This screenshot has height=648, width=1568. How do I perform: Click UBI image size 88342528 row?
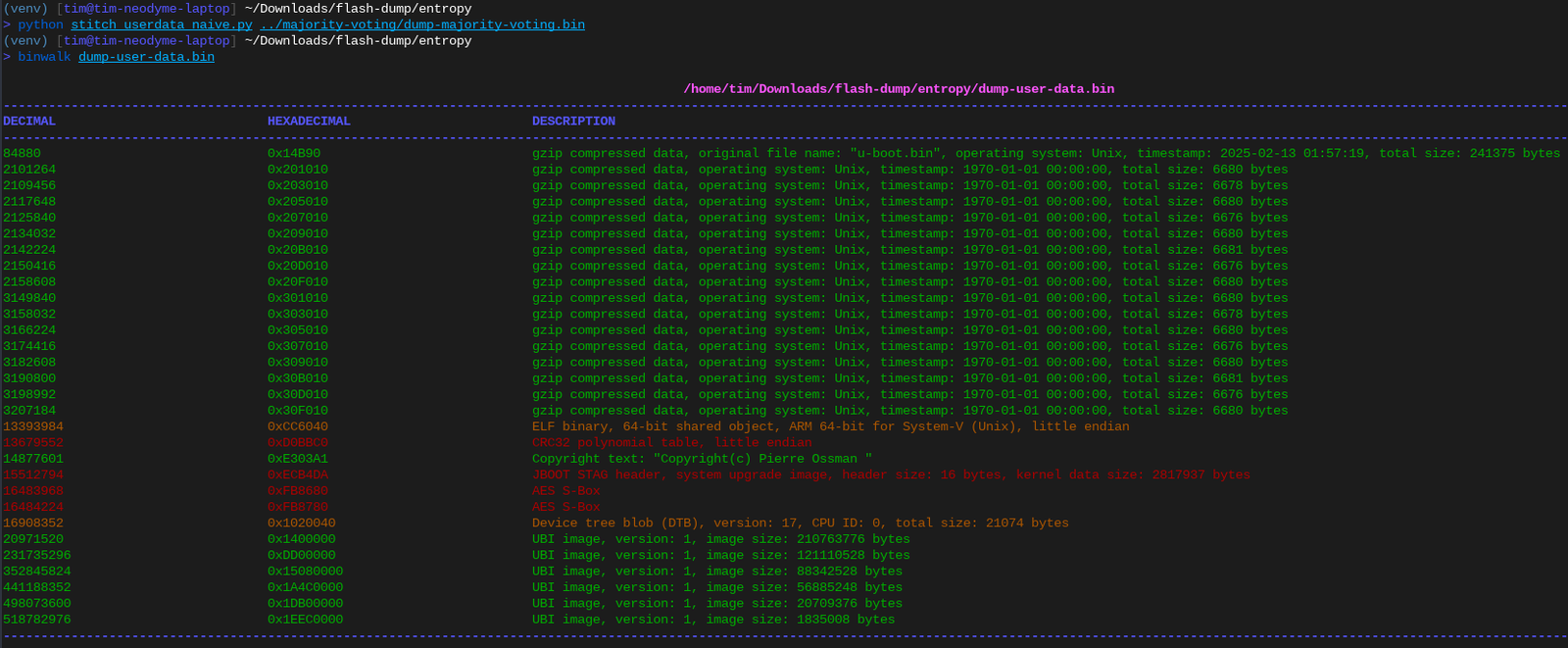coord(717,572)
